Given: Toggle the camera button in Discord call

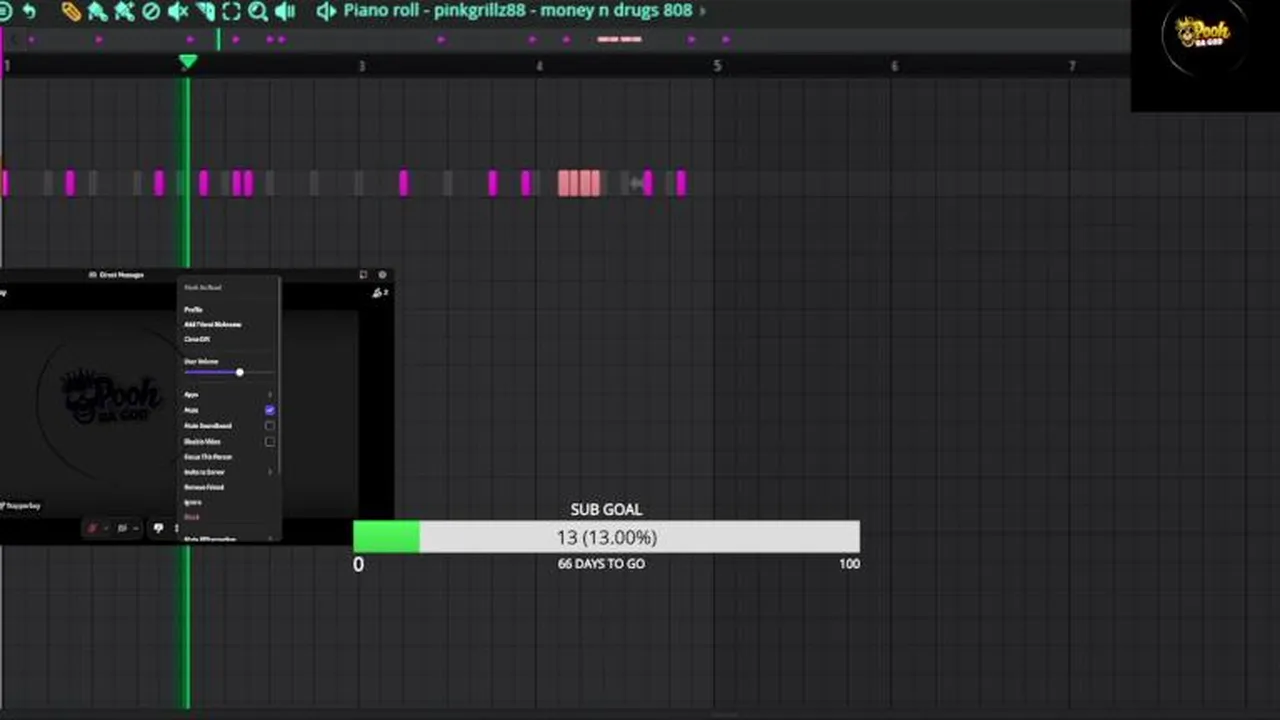Looking at the screenshot, I should pyautogui.click(x=122, y=528).
